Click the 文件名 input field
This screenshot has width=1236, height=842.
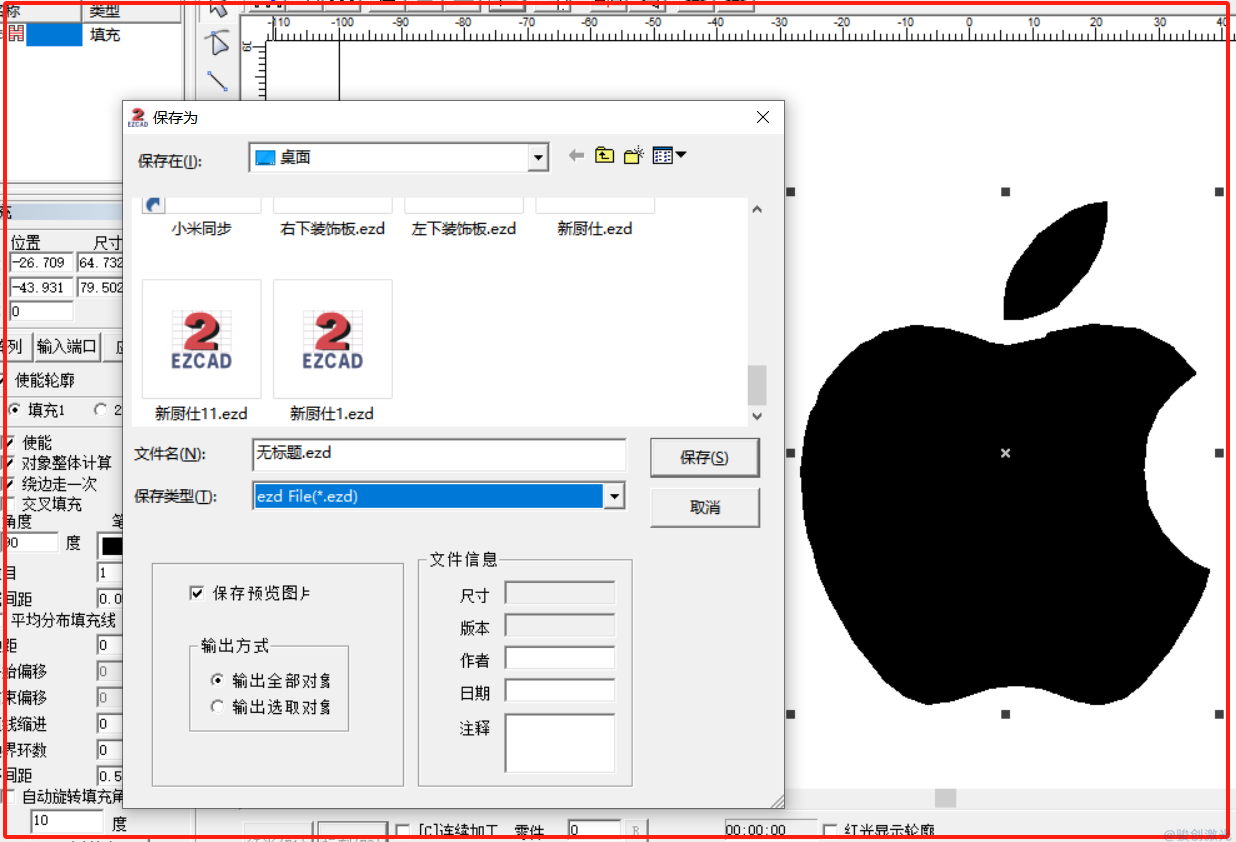pos(439,453)
